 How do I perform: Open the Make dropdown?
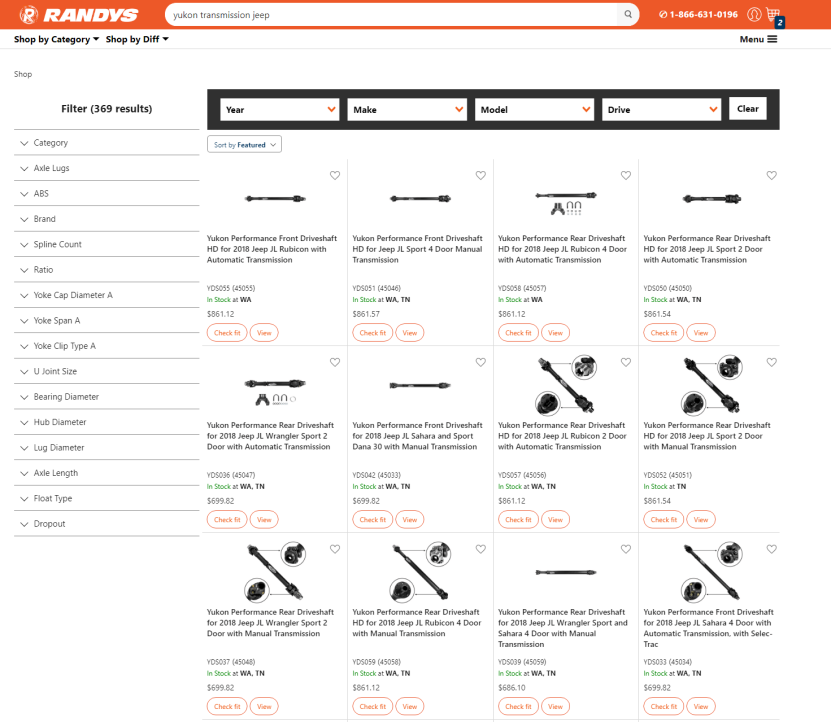click(407, 109)
